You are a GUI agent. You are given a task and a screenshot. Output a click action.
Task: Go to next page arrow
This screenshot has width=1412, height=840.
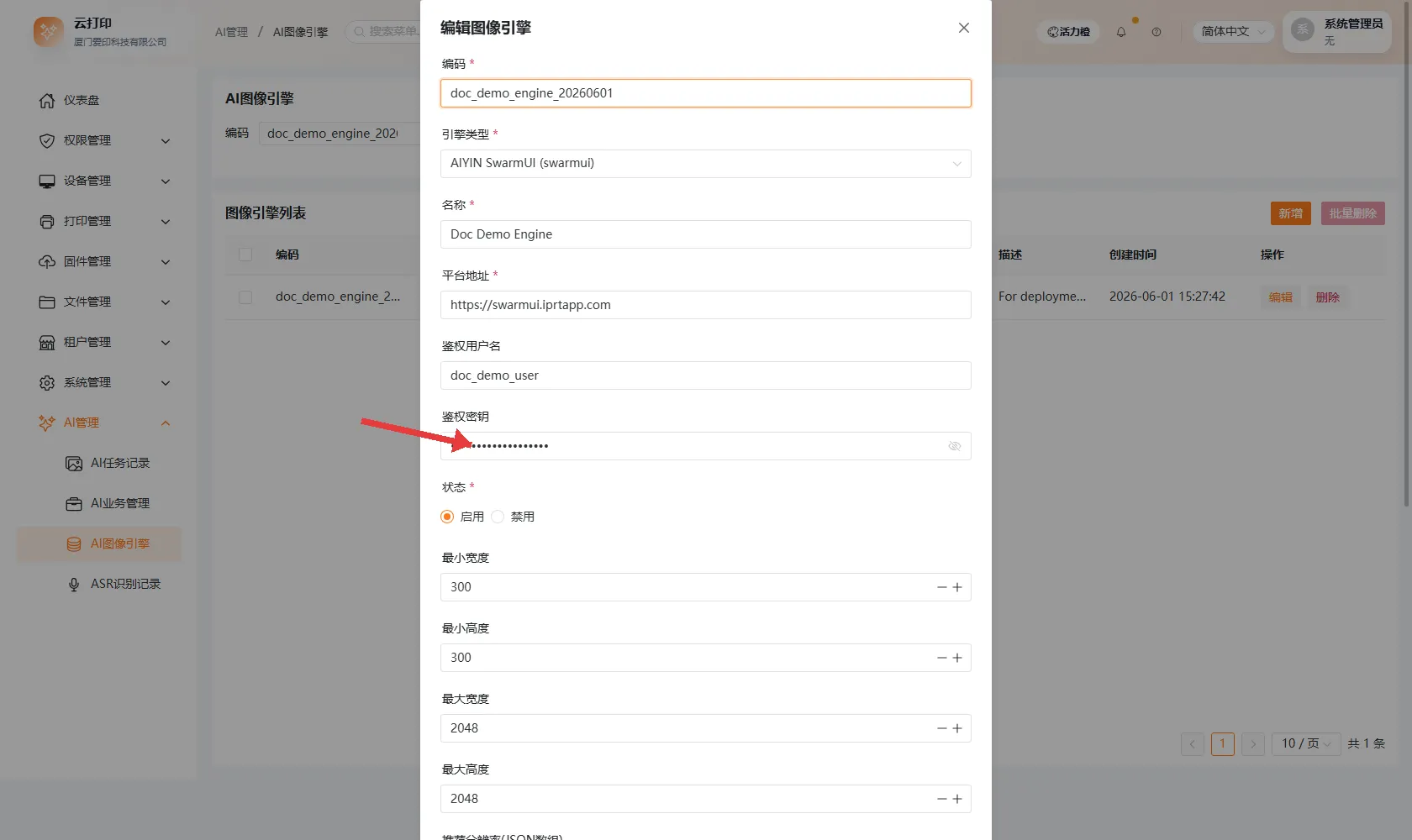[x=1253, y=743]
